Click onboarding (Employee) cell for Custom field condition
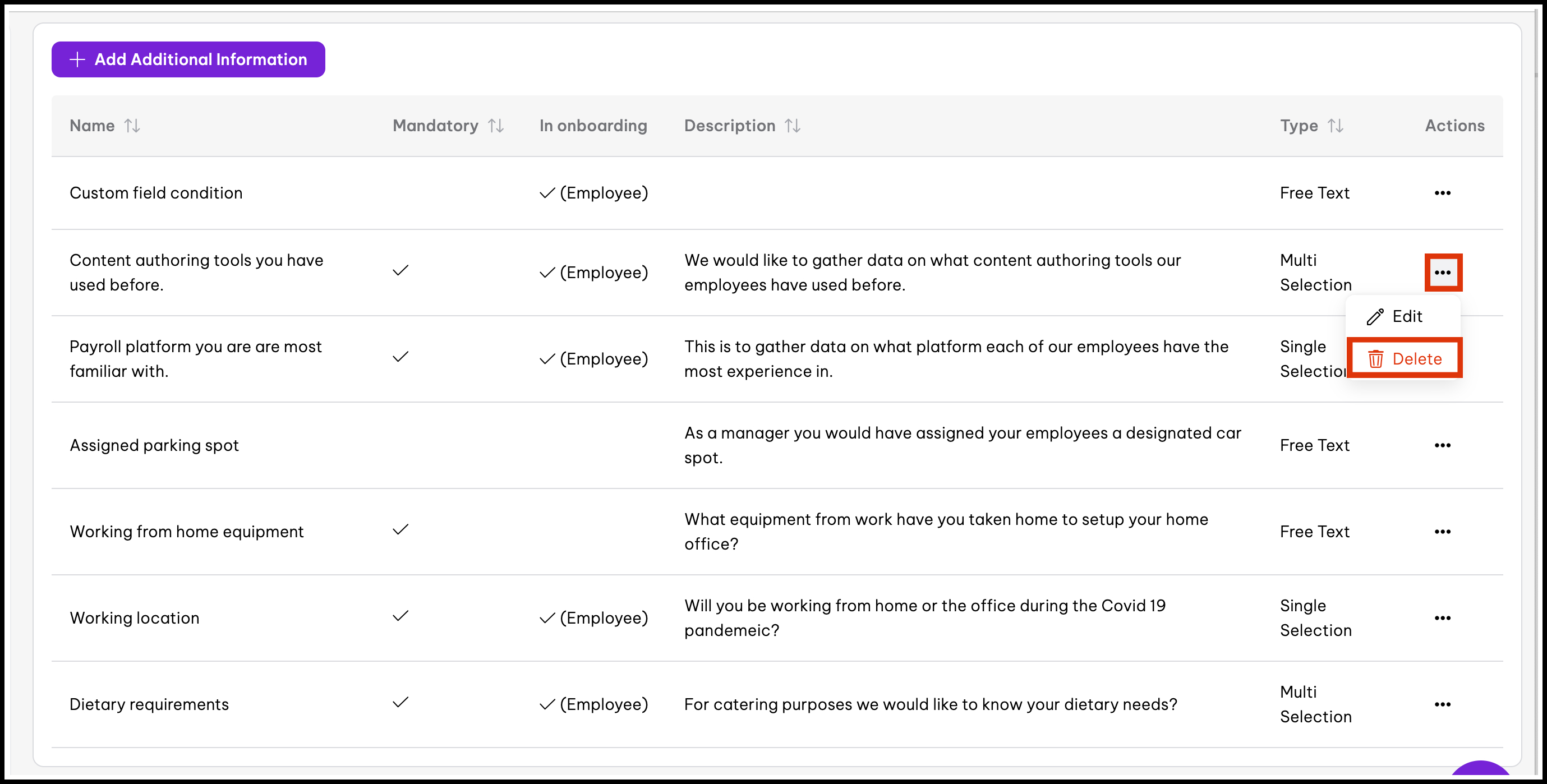 593,193
